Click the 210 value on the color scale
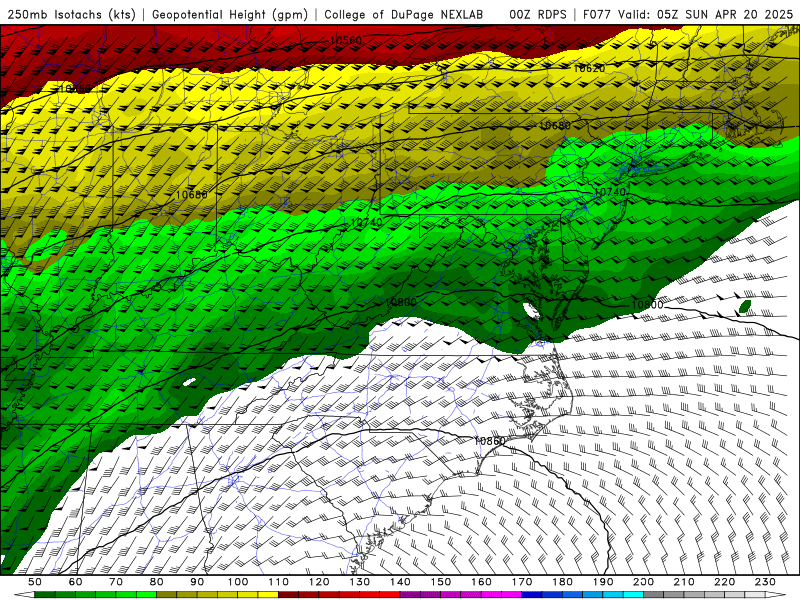This screenshot has width=800, height=600. tap(684, 582)
